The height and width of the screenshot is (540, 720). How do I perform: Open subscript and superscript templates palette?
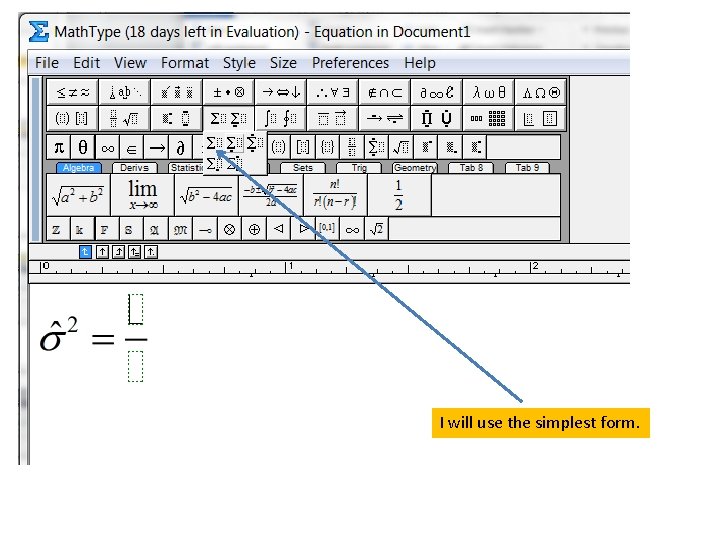coord(176,118)
